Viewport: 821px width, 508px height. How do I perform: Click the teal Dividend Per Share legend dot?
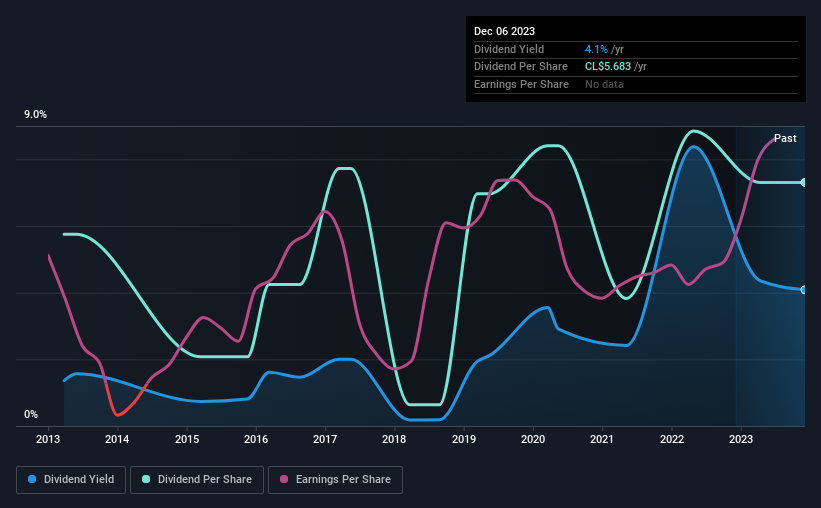[146, 479]
